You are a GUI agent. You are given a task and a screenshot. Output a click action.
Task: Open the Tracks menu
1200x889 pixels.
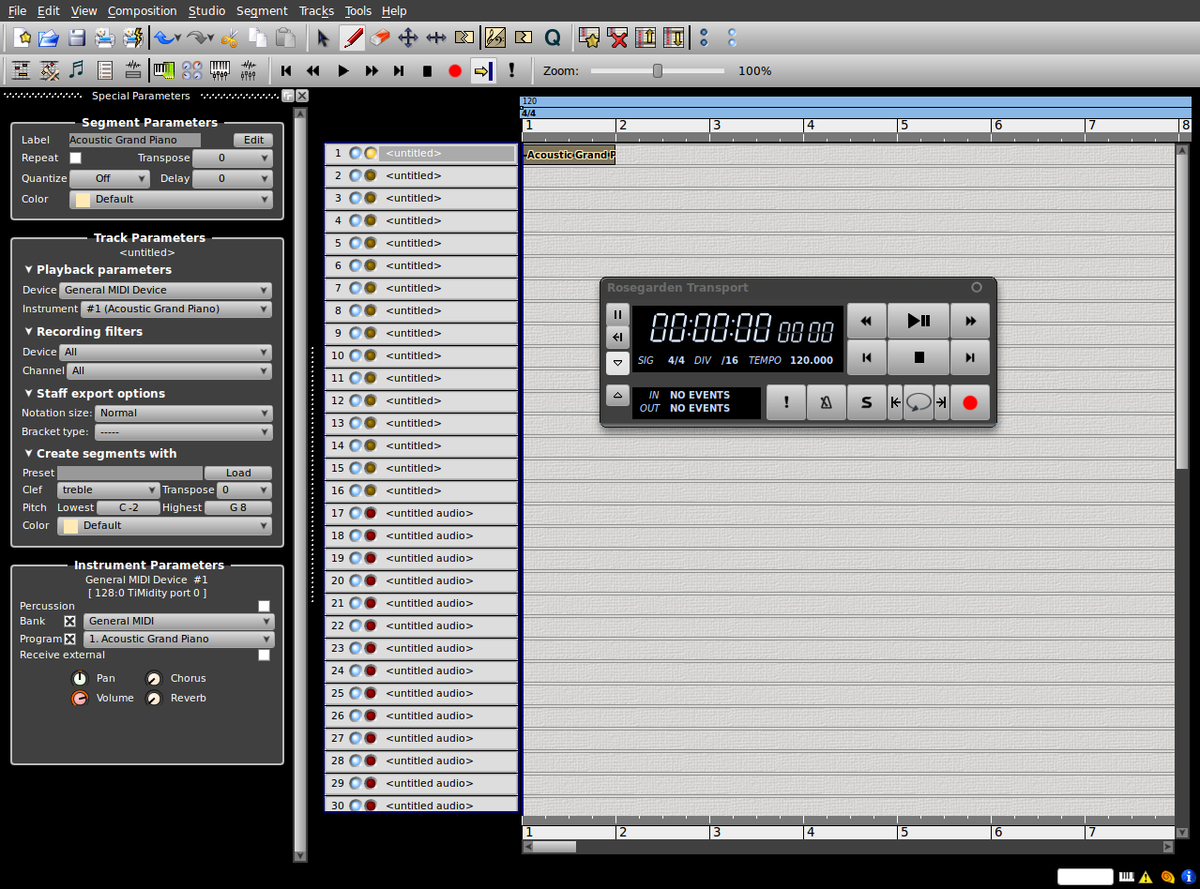coord(316,11)
